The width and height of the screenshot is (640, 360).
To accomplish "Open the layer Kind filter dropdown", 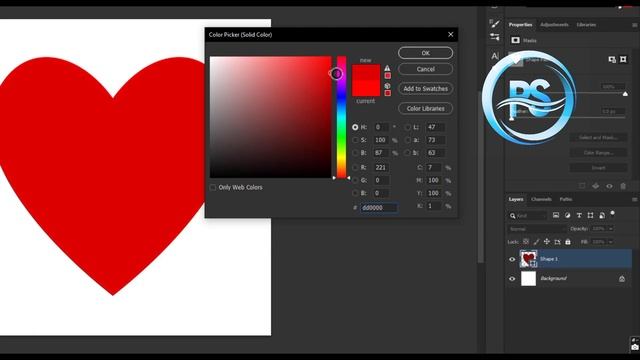I will tap(527, 216).
